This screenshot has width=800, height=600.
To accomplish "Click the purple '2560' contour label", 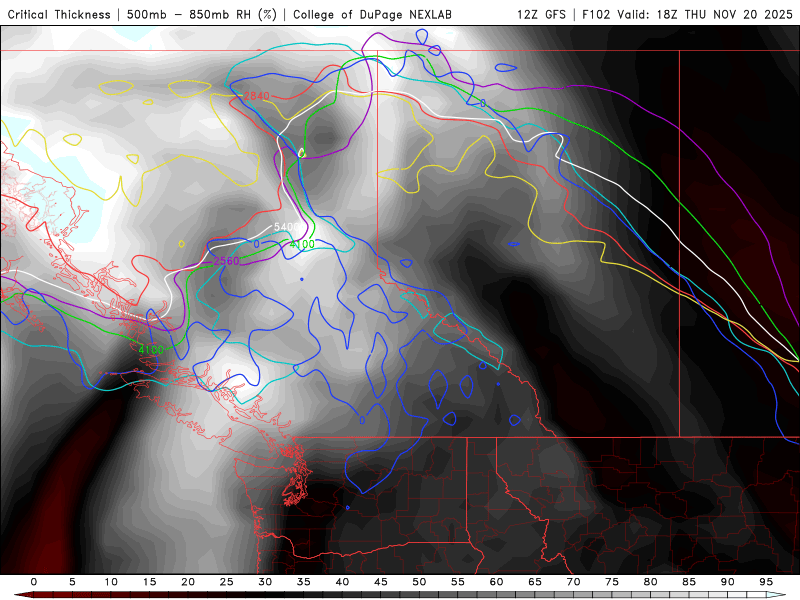I will [x=226, y=261].
